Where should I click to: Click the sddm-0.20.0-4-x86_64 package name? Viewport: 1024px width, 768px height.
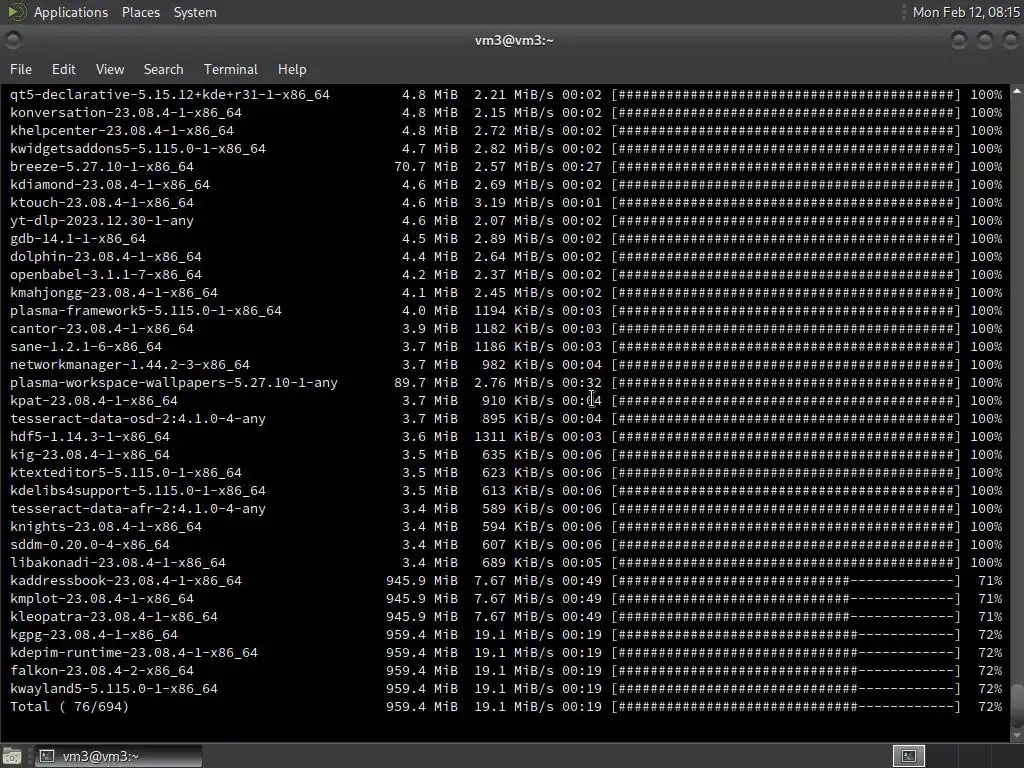(x=89, y=545)
